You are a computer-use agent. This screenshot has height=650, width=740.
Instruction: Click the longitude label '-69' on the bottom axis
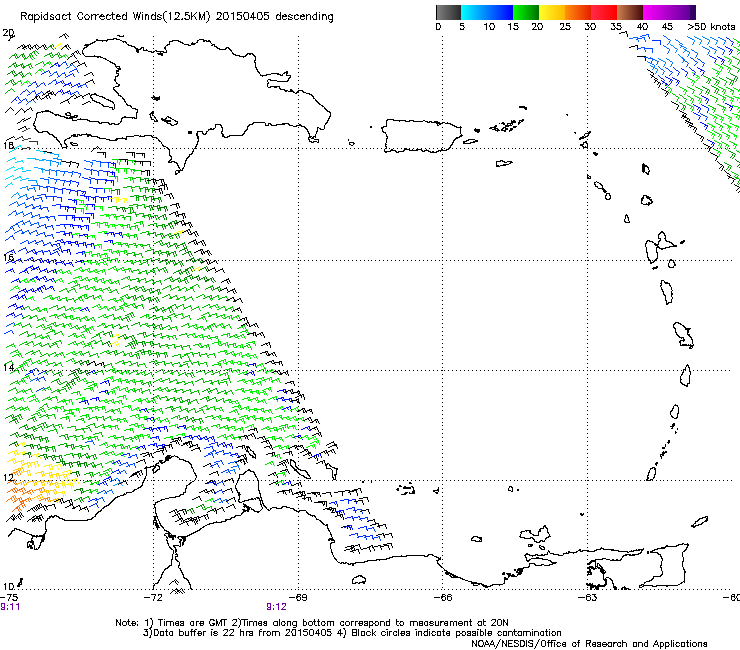[x=298, y=598]
